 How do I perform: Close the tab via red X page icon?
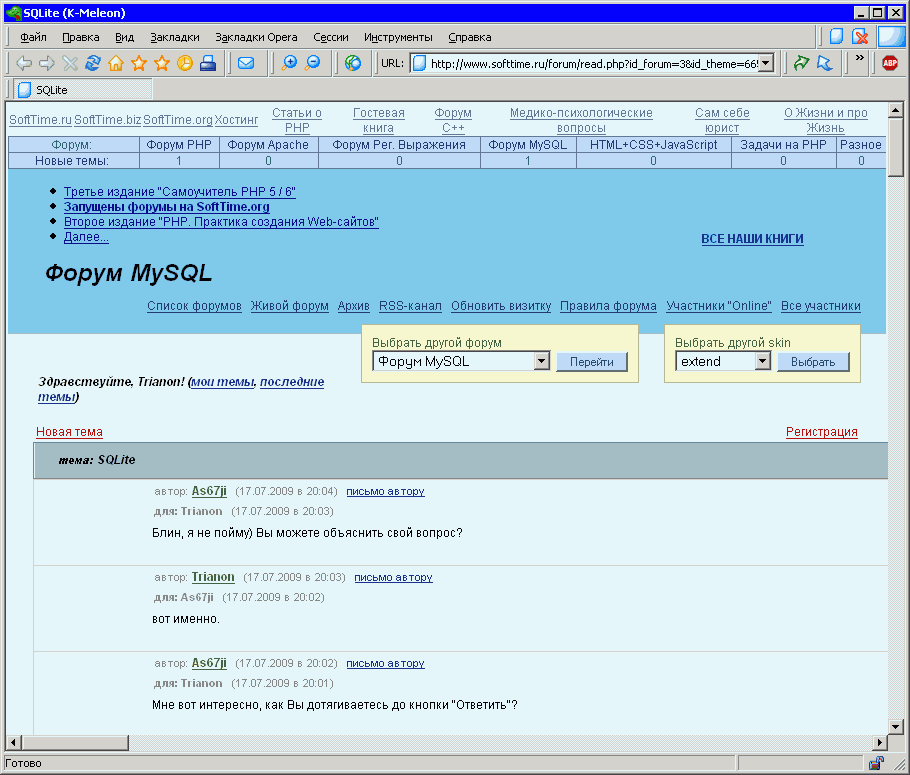click(860, 37)
